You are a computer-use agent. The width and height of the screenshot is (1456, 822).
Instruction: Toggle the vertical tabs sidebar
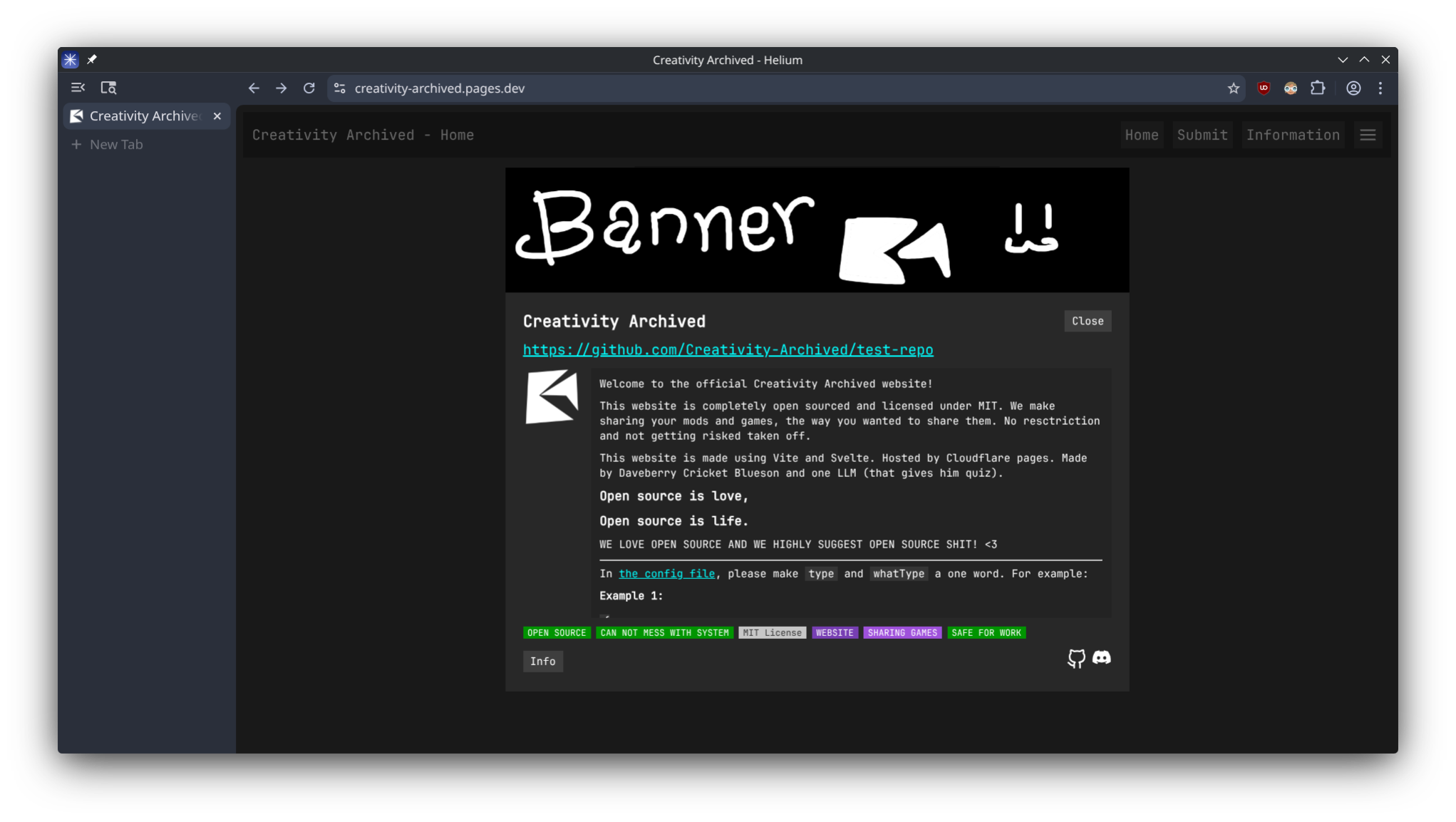78,88
